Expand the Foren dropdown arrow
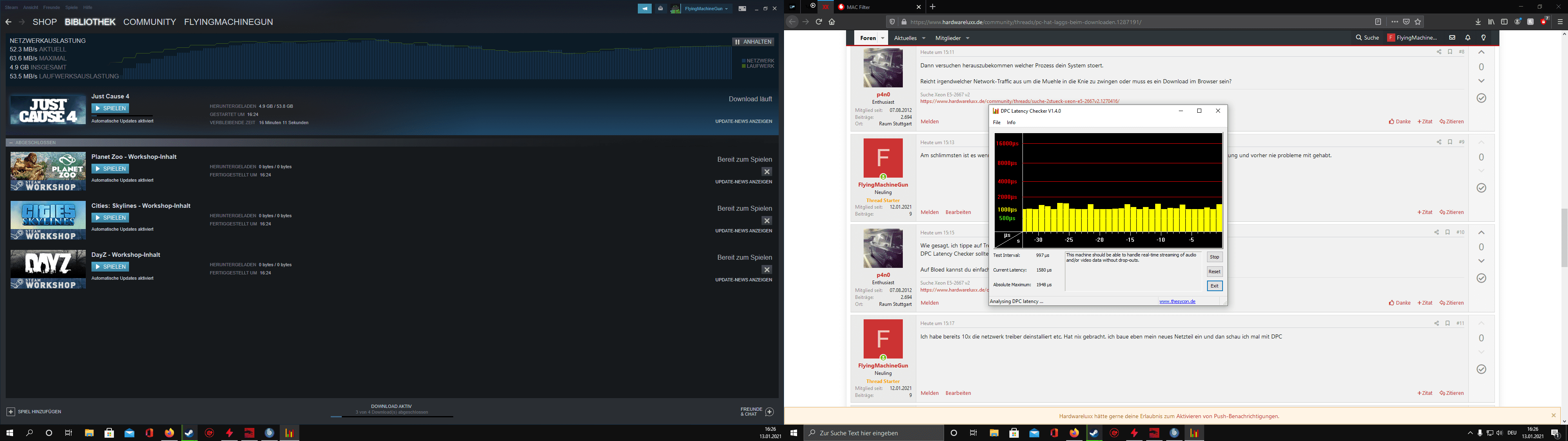This screenshot has height=441, width=1568. click(x=882, y=38)
